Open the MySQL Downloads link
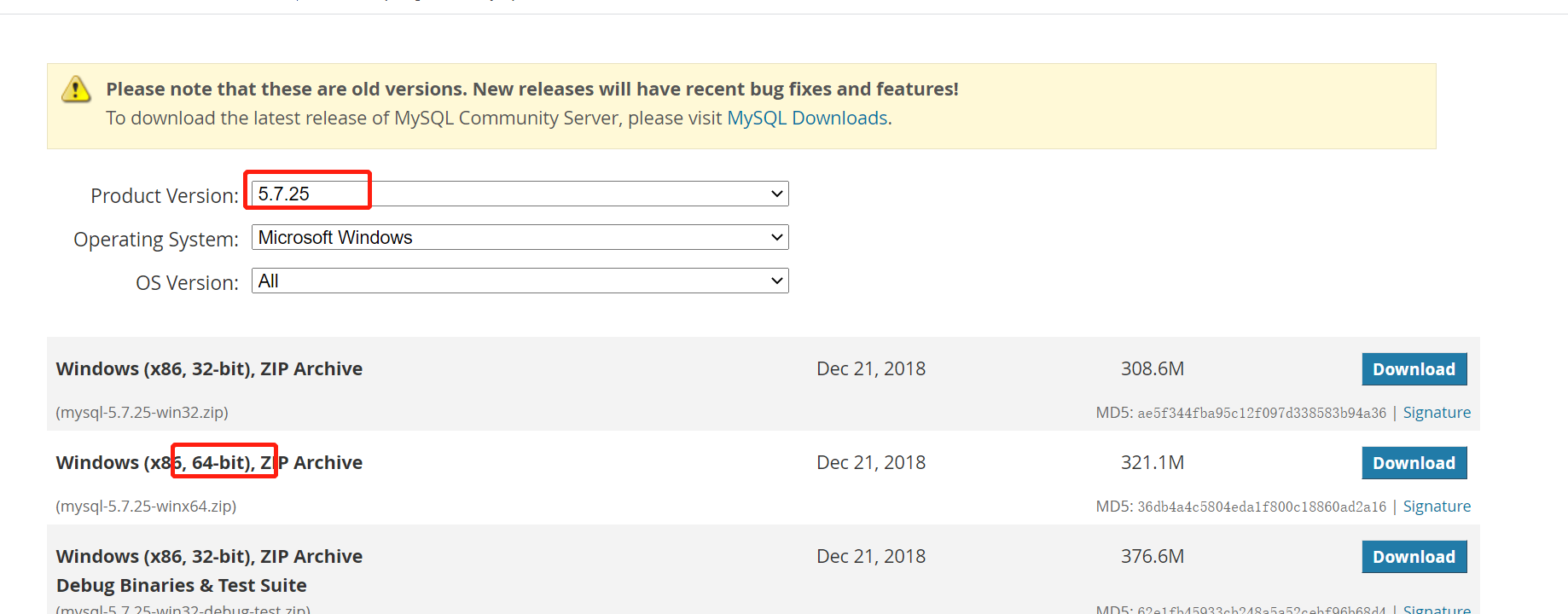1568x614 pixels. pyautogui.click(x=807, y=118)
